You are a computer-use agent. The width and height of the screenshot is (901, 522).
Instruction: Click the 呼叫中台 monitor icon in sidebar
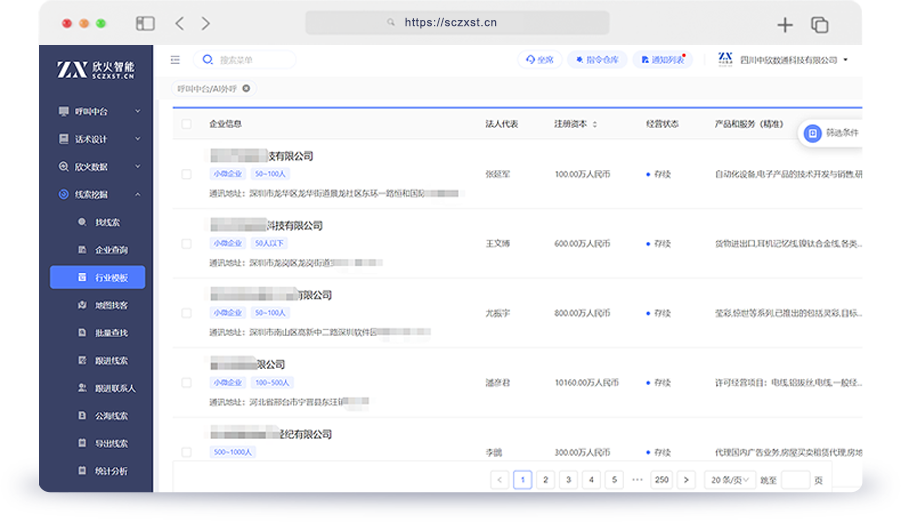[x=63, y=111]
